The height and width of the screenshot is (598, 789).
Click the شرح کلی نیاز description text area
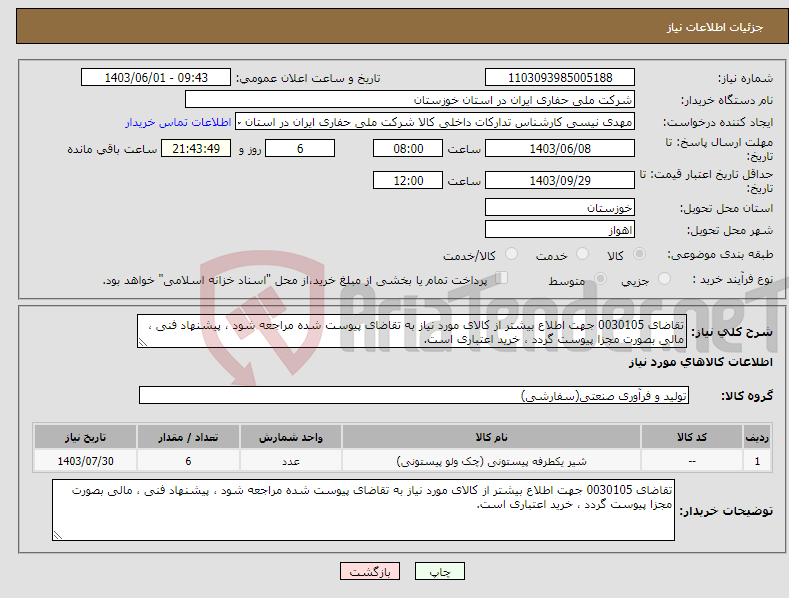click(x=412, y=331)
